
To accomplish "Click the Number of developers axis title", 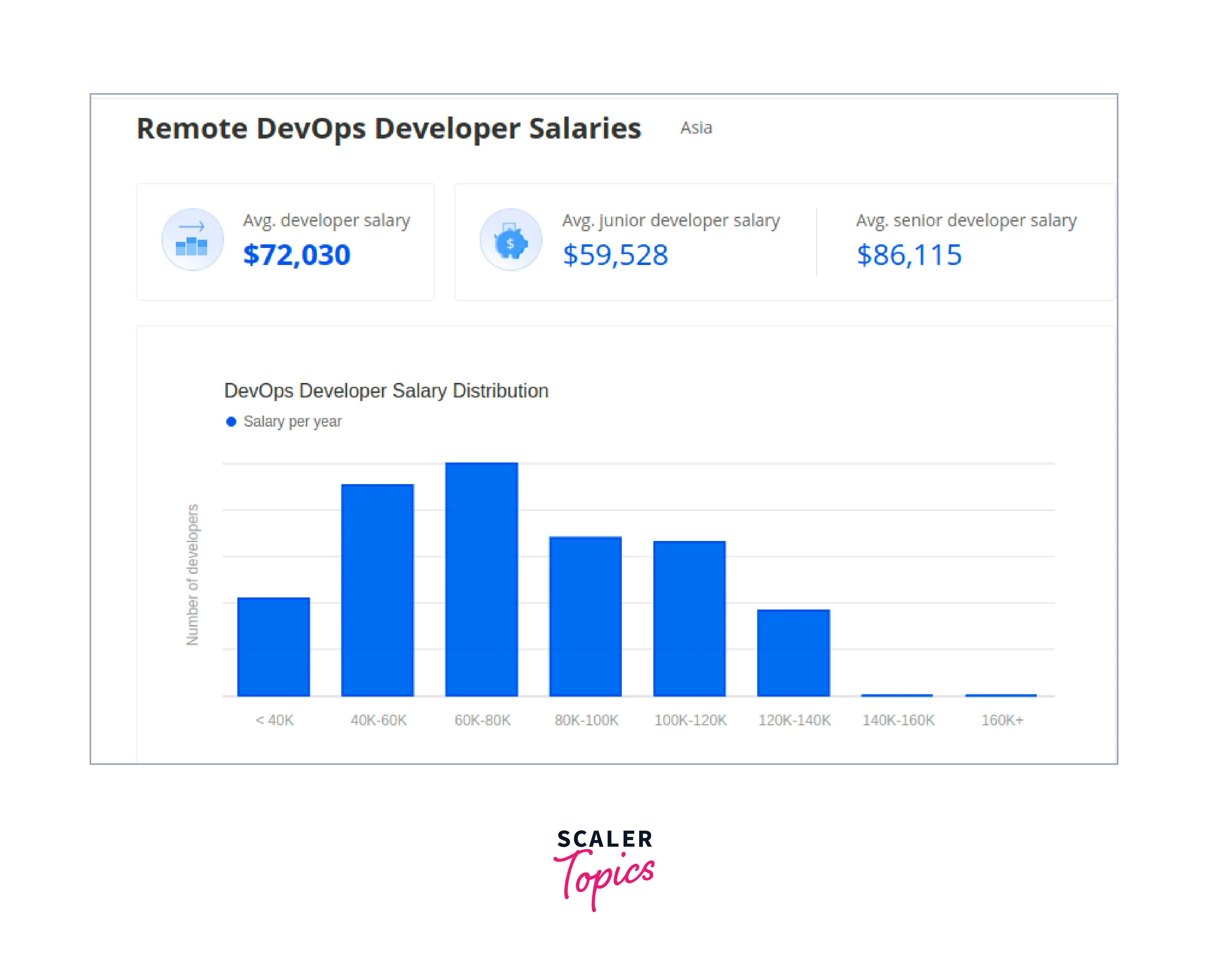I will pos(193,575).
